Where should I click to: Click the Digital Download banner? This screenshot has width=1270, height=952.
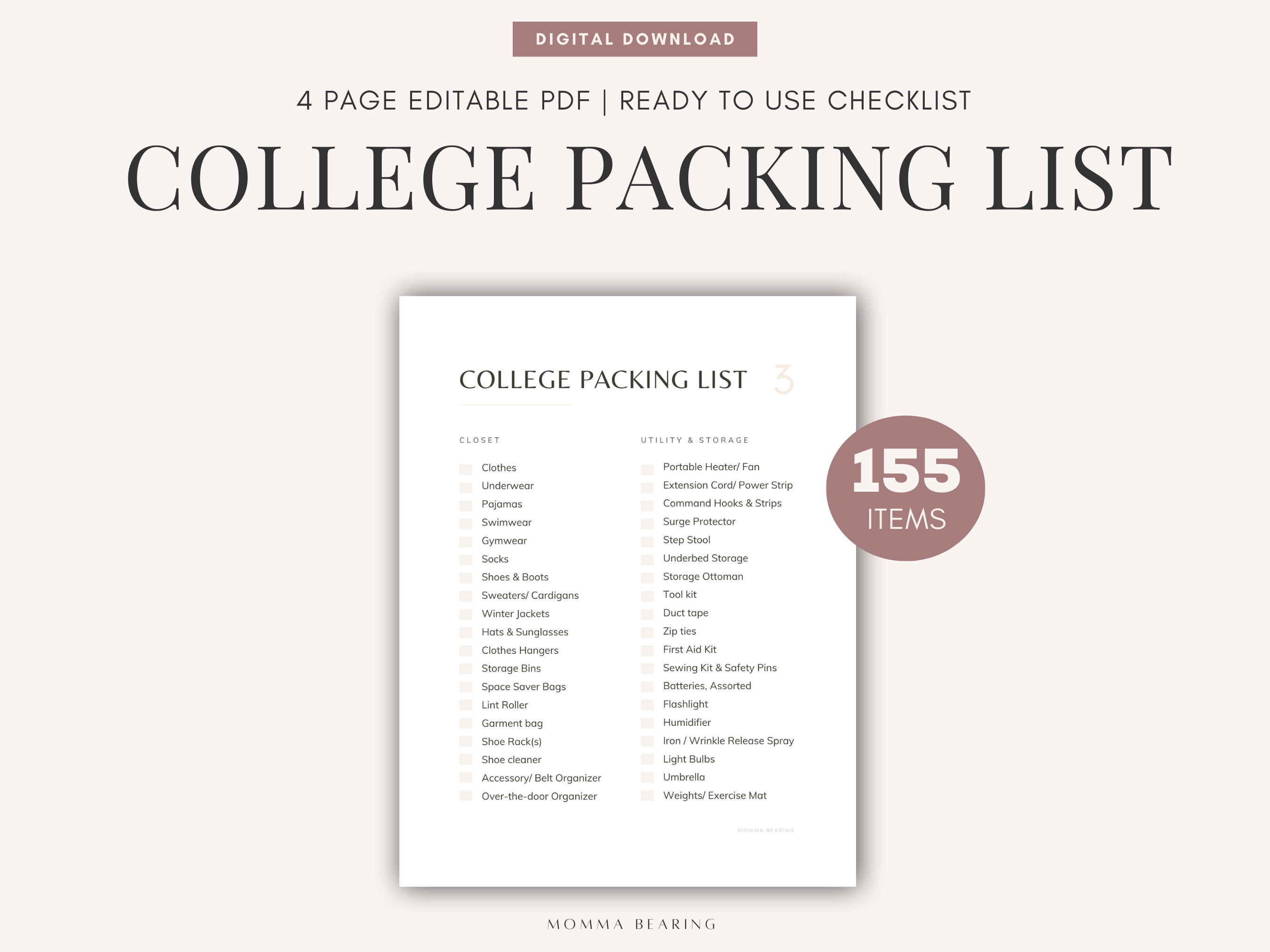click(x=635, y=39)
